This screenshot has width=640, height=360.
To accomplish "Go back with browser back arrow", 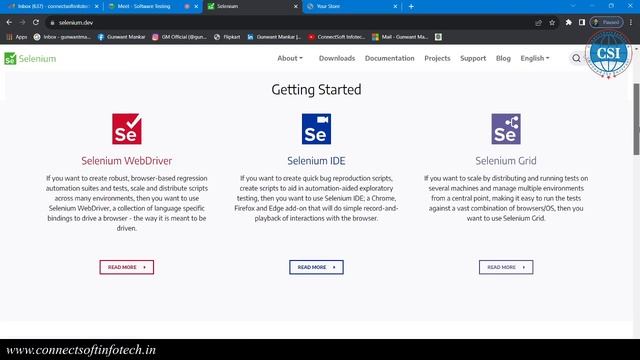I will (x=9, y=22).
